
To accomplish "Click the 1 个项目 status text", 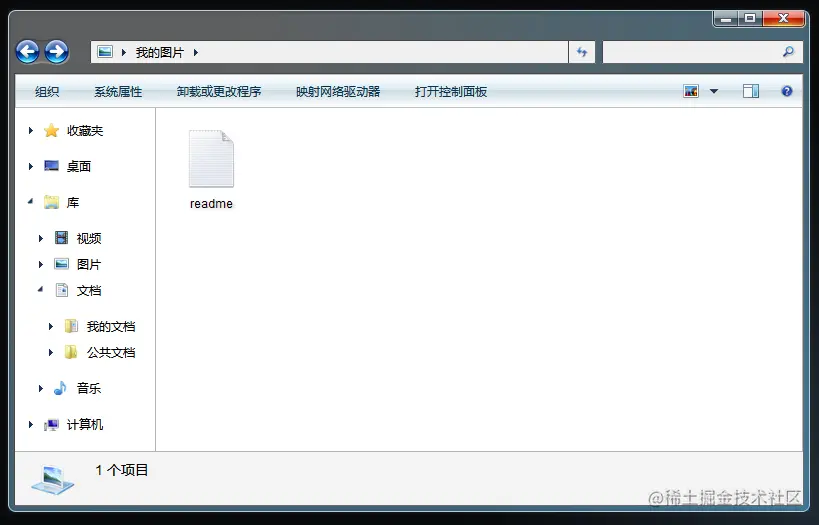I will (122, 470).
